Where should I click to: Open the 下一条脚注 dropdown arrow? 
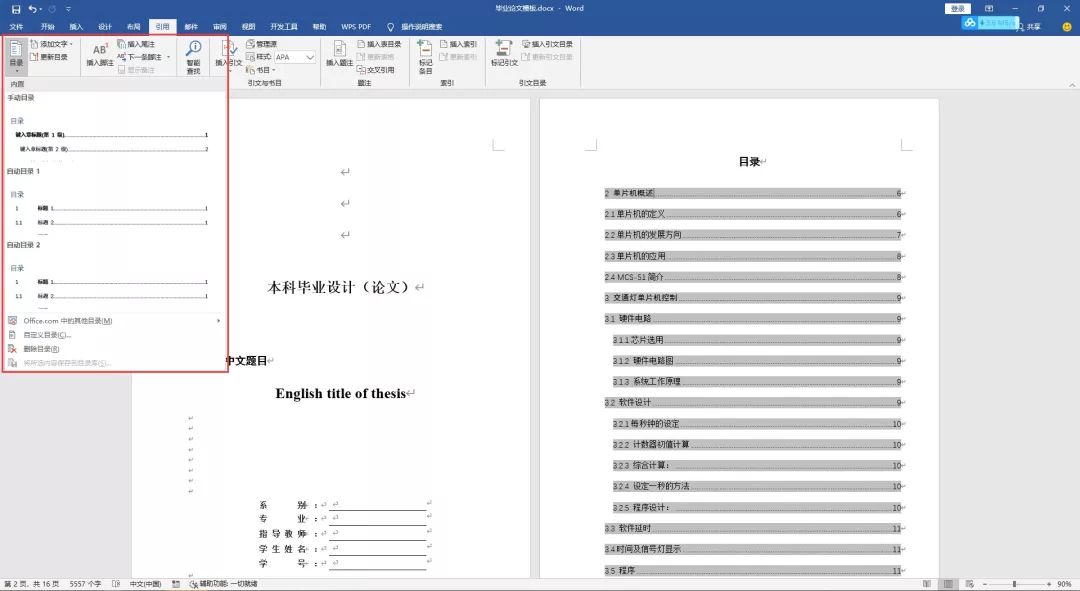point(168,55)
